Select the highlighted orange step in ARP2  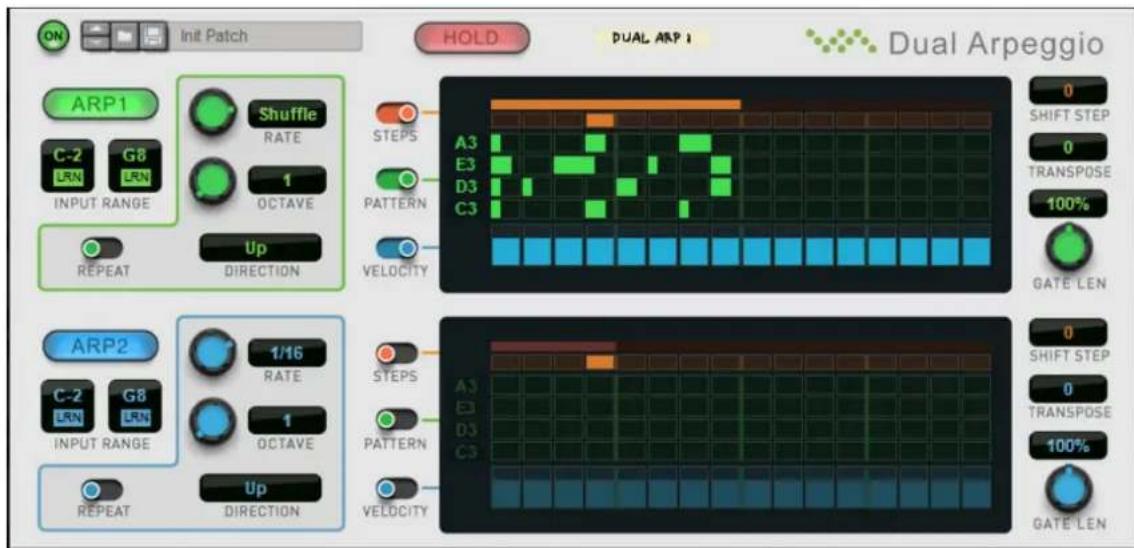(600, 362)
